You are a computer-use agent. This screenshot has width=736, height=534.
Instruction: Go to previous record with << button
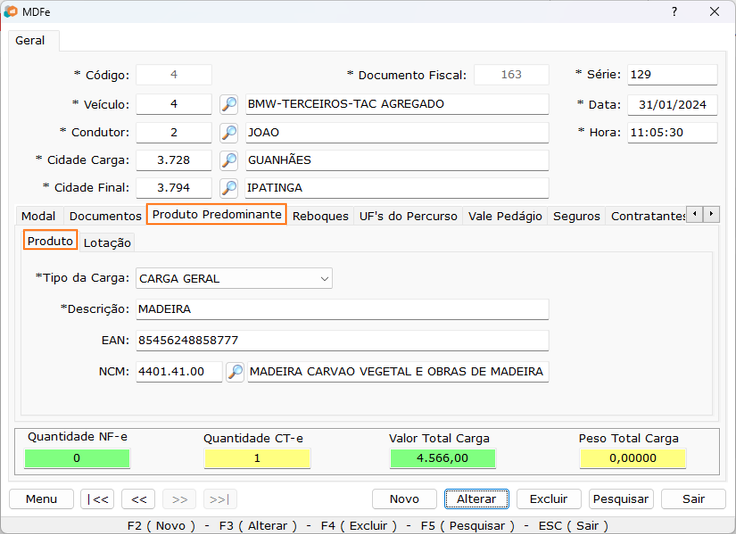[x=138, y=499]
